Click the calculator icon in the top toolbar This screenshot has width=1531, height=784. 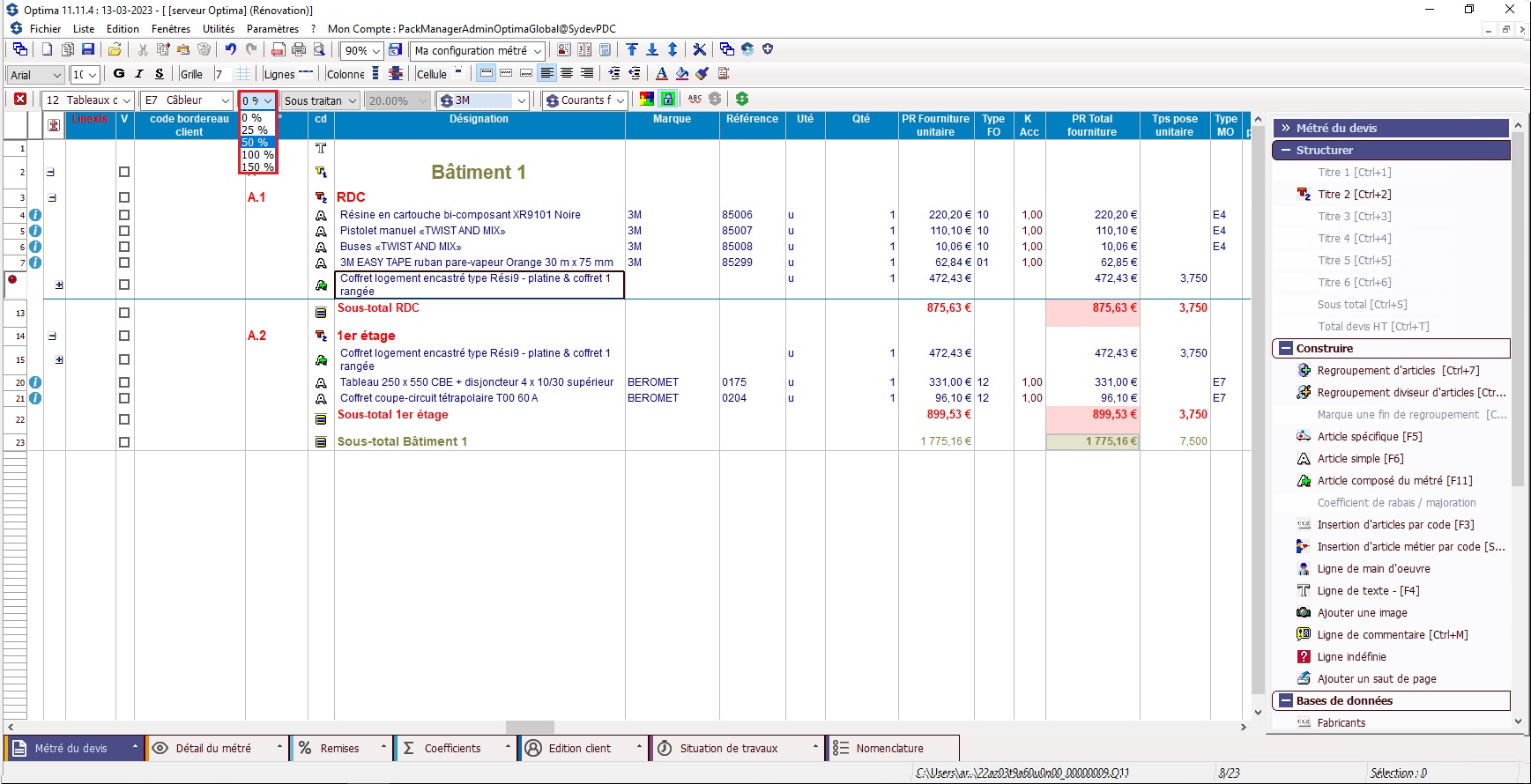pos(605,50)
